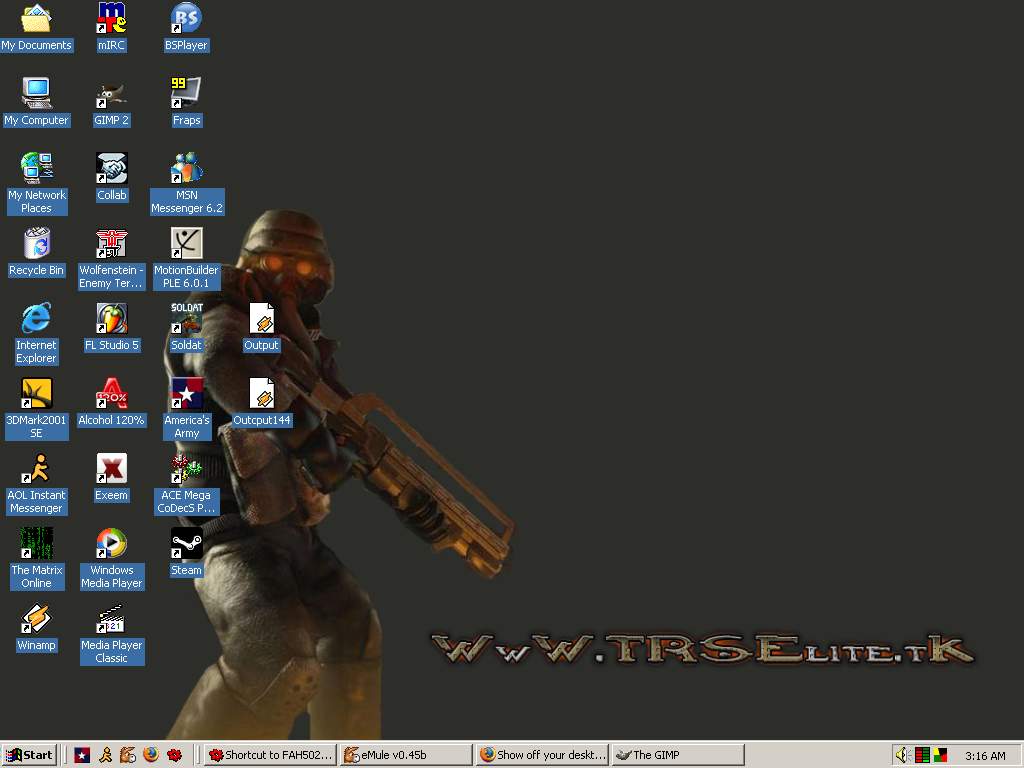Image resolution: width=1024 pixels, height=768 pixels.
Task: Switch to the Firefox 'Show off your deskt...' window
Action: click(542, 755)
